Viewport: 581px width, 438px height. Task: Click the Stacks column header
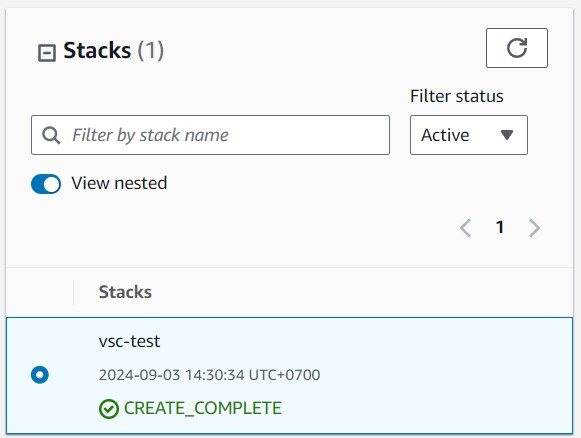(x=125, y=292)
